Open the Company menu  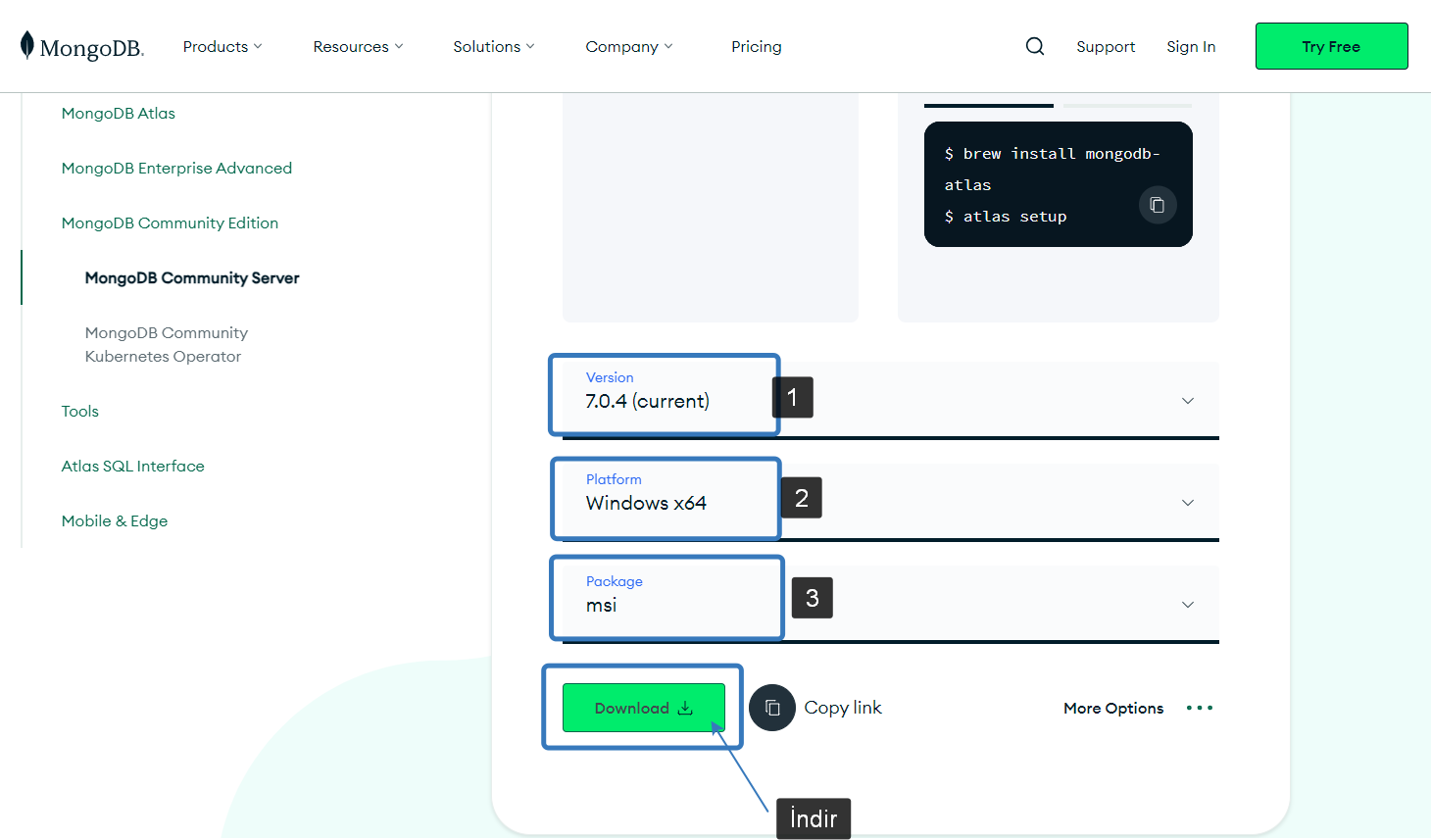pos(628,47)
